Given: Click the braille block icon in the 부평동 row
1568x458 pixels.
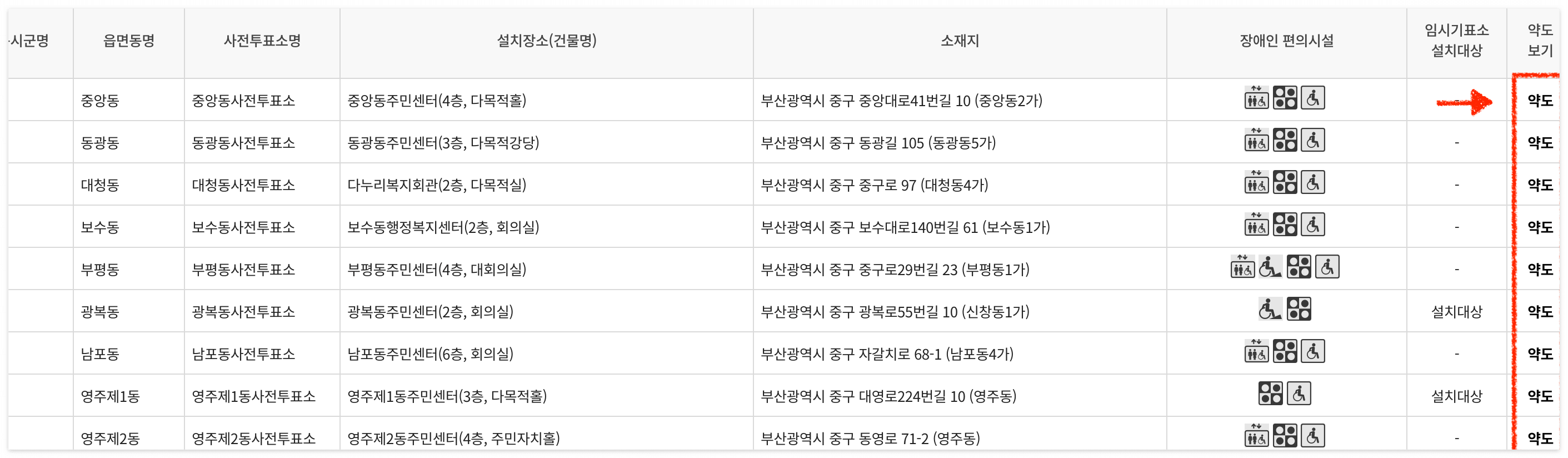Looking at the screenshot, I should pyautogui.click(x=1299, y=267).
